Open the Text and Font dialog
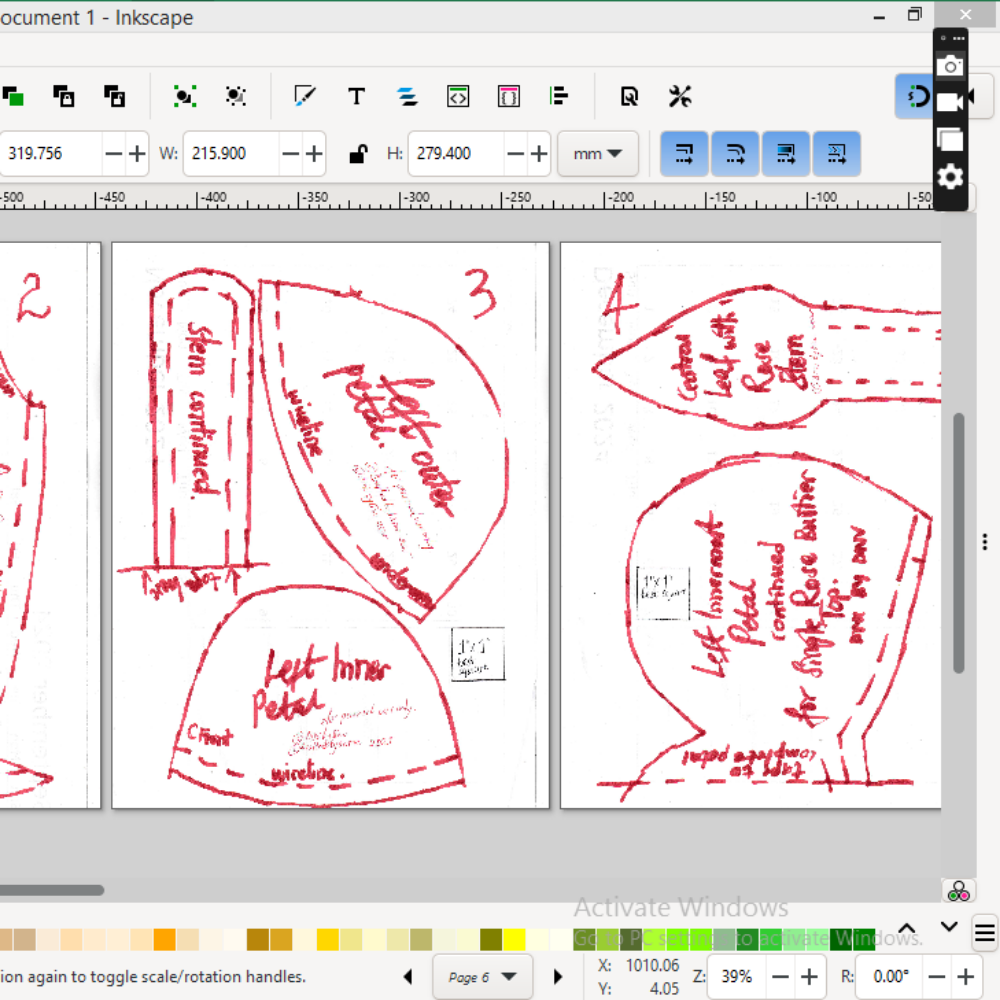The width and height of the screenshot is (1000, 1000). click(x=357, y=97)
